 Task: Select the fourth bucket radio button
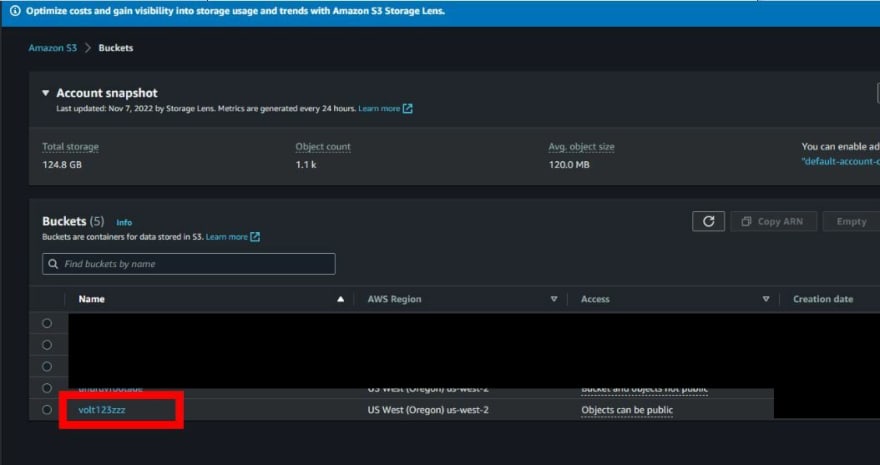pyautogui.click(x=47, y=388)
